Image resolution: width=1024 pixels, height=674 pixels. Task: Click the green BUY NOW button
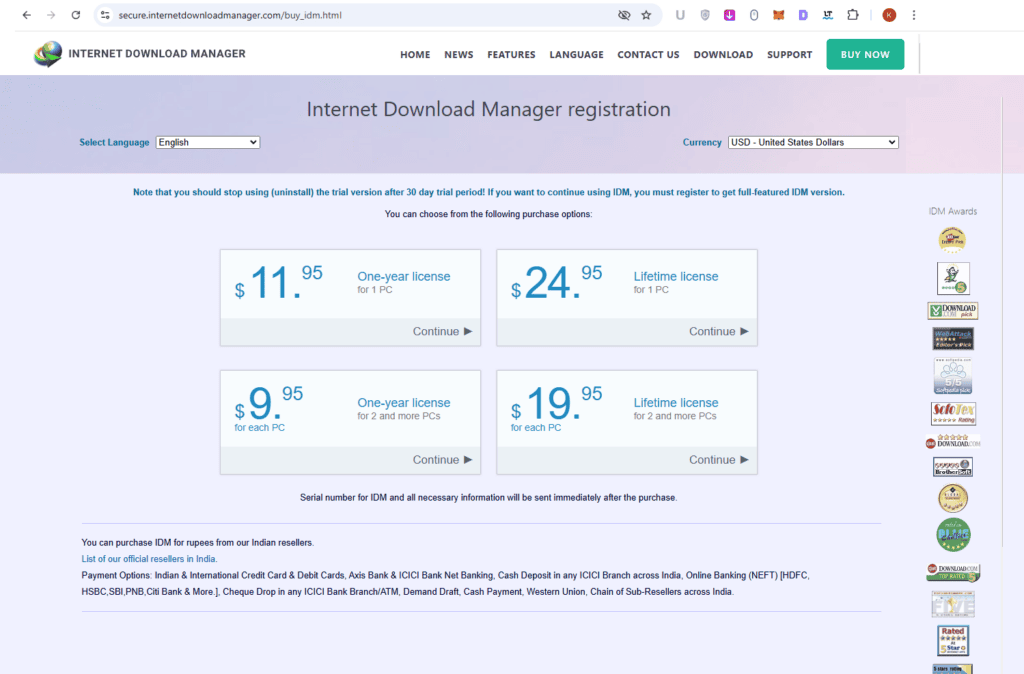pyautogui.click(x=865, y=54)
